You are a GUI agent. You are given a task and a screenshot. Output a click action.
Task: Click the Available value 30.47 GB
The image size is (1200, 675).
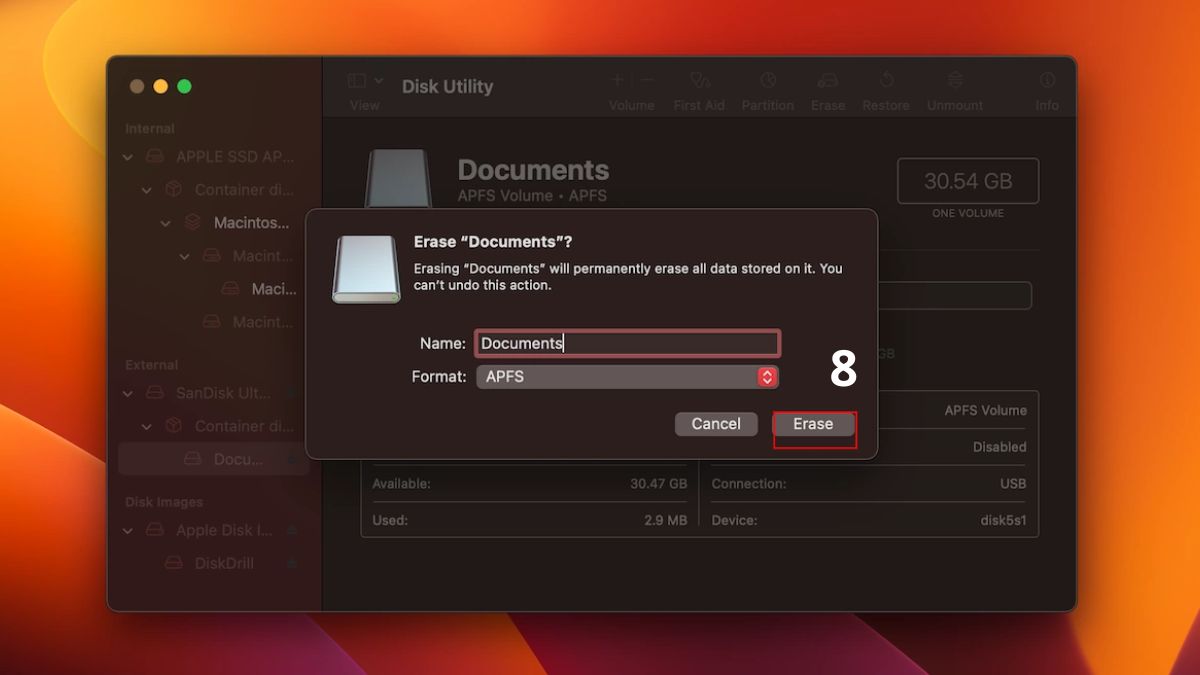tap(658, 483)
